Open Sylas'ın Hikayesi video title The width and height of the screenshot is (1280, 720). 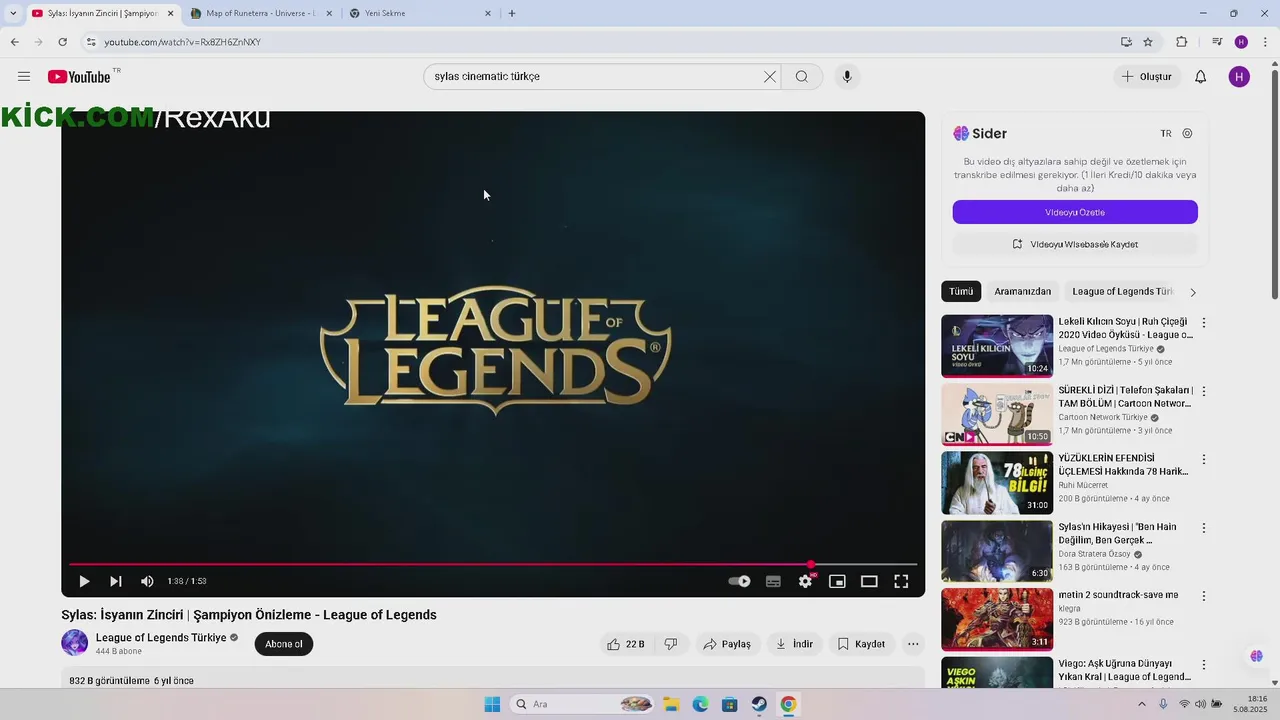[1118, 533]
